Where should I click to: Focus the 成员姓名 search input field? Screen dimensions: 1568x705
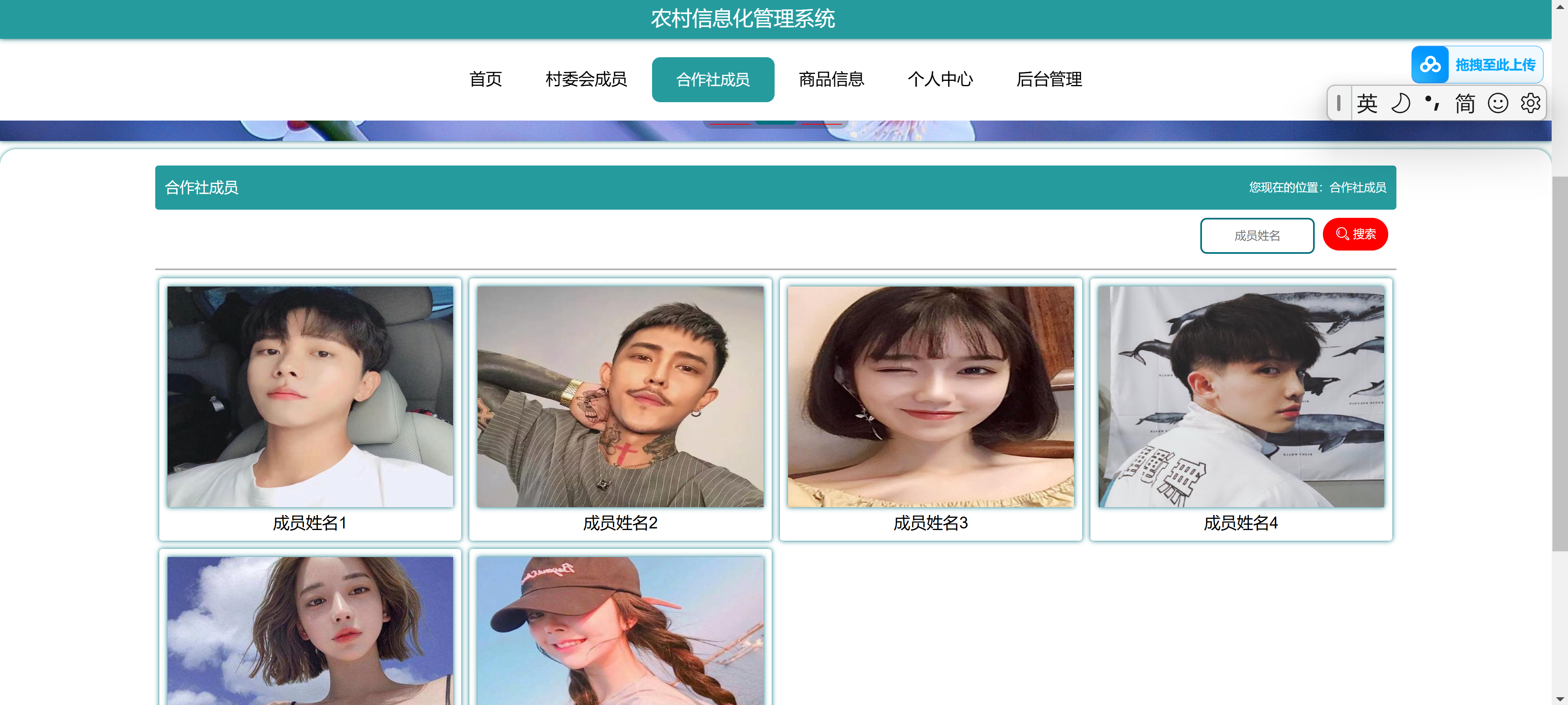point(1256,235)
